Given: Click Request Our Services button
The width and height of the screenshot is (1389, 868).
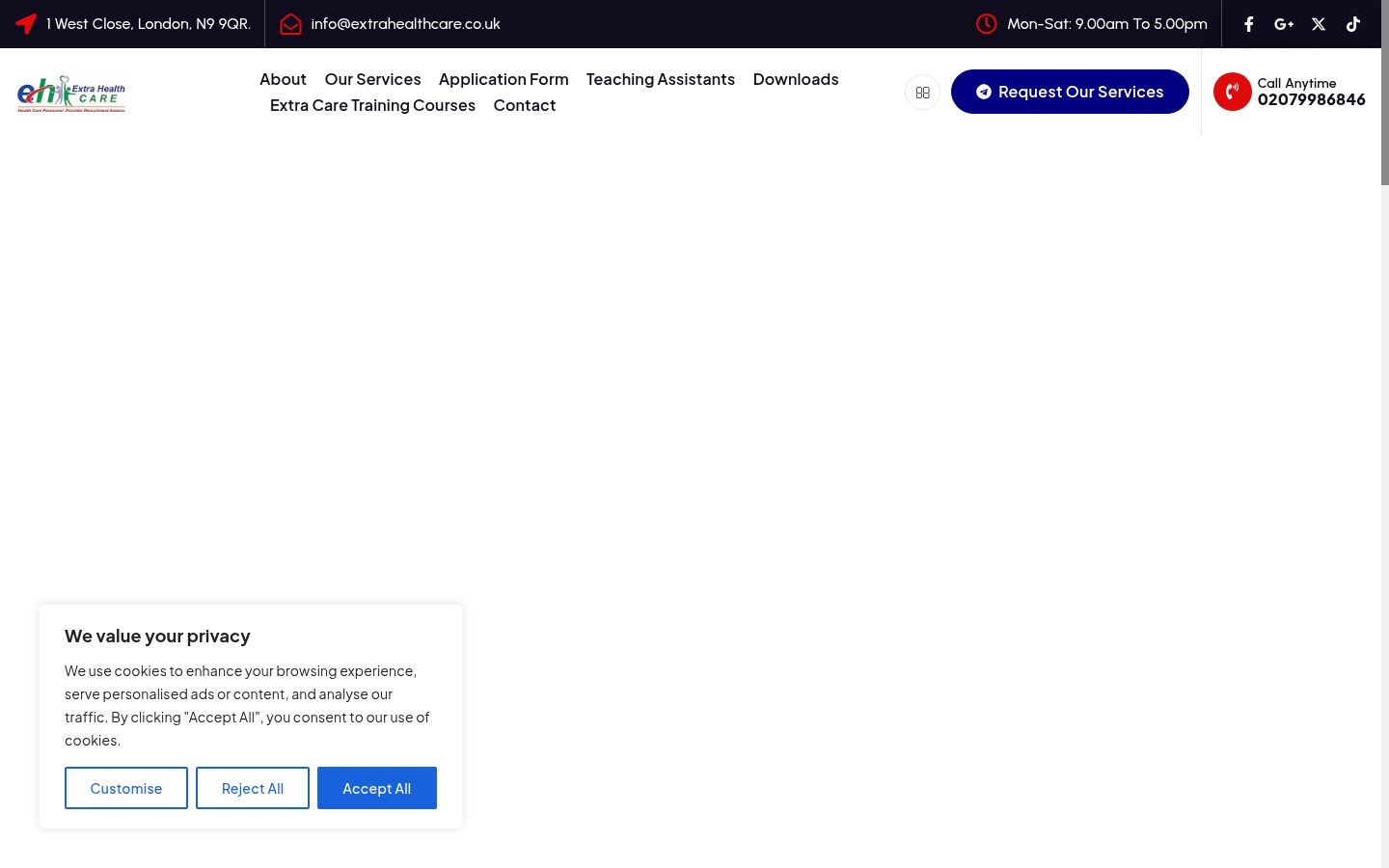Looking at the screenshot, I should tap(1070, 92).
